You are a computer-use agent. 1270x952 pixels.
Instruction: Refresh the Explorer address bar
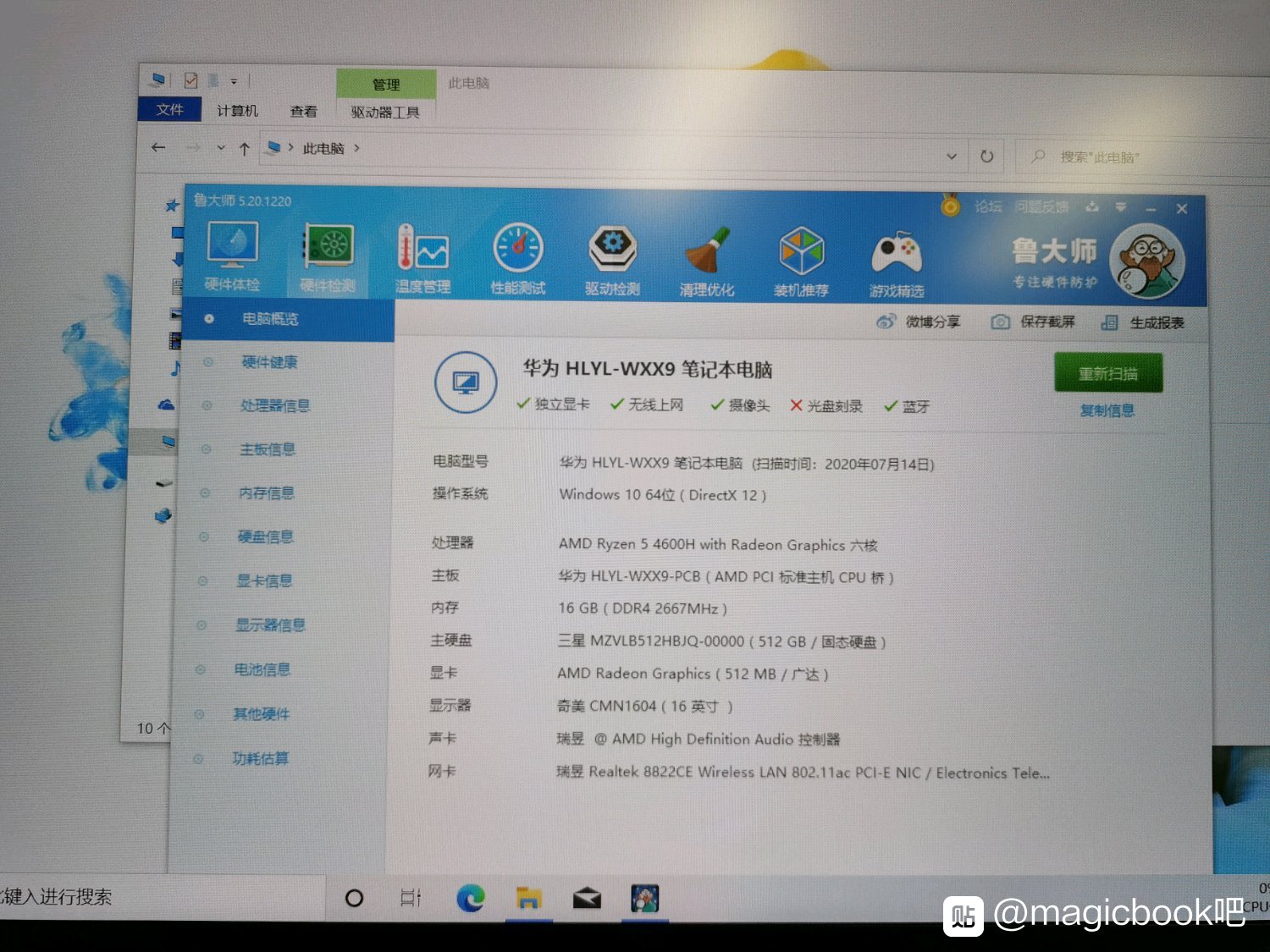(x=986, y=157)
